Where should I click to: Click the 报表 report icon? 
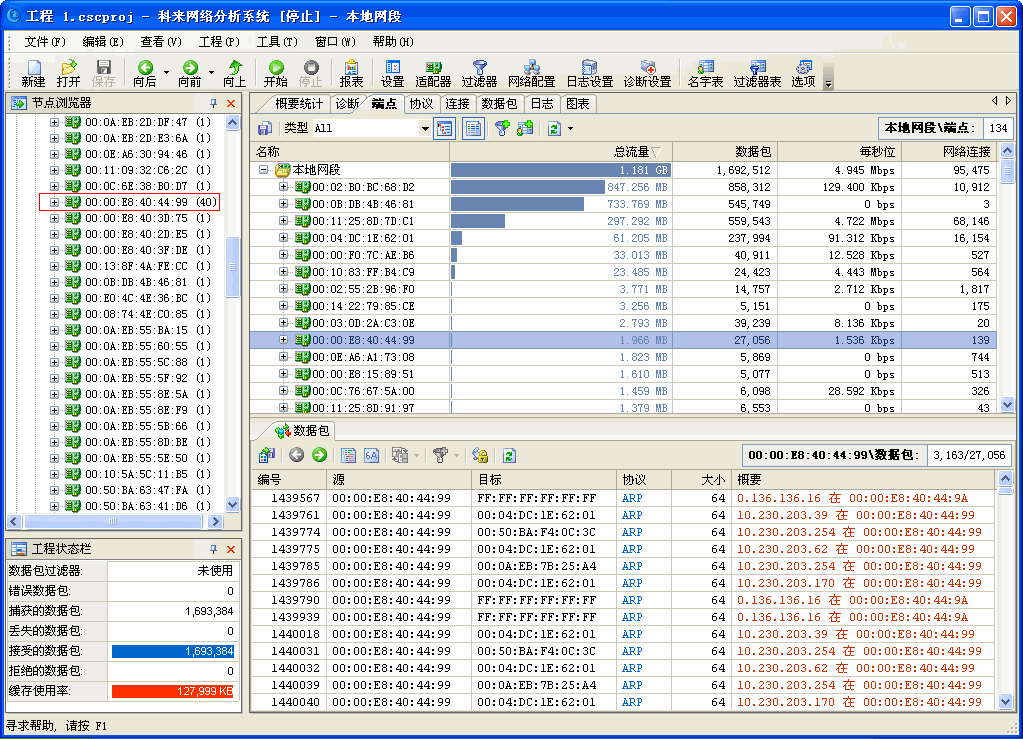coord(351,73)
